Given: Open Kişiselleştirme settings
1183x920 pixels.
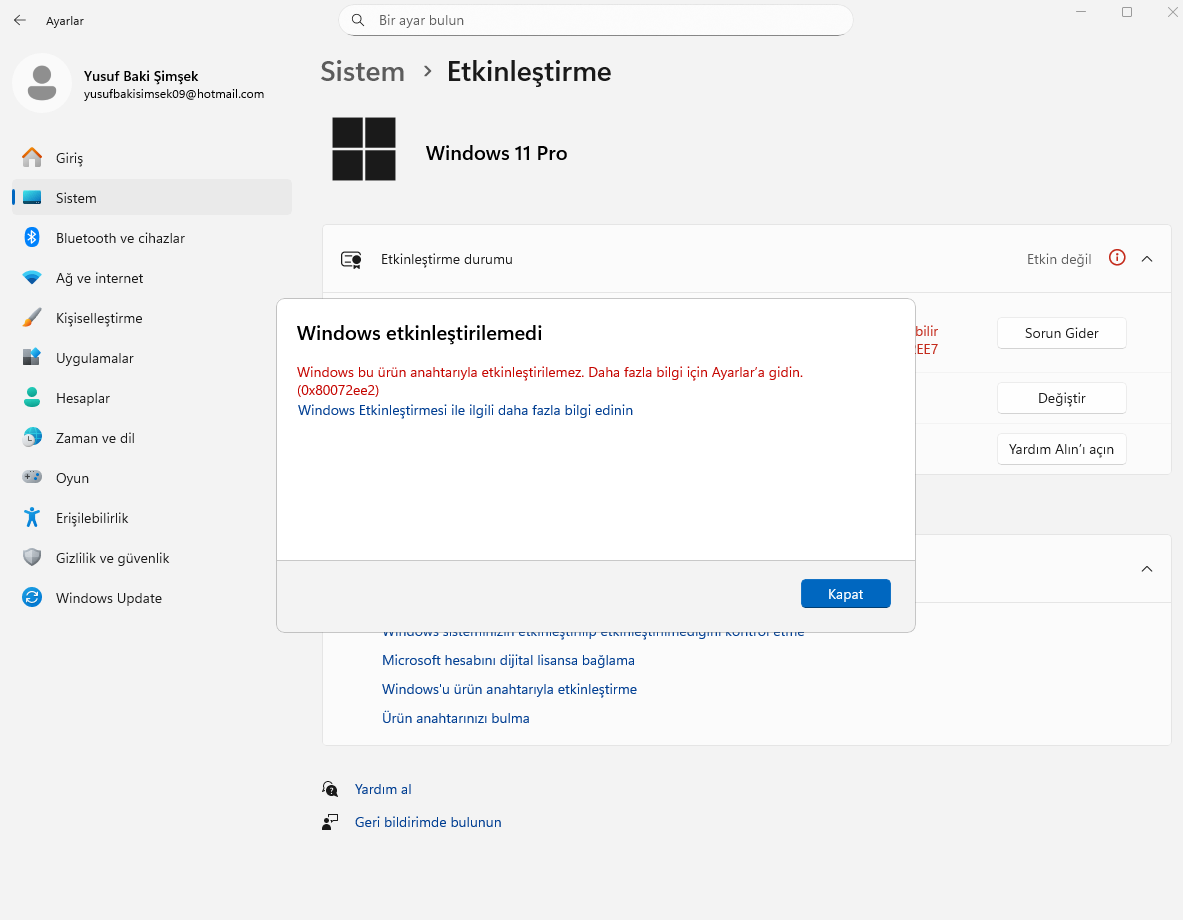Looking at the screenshot, I should pos(152,318).
